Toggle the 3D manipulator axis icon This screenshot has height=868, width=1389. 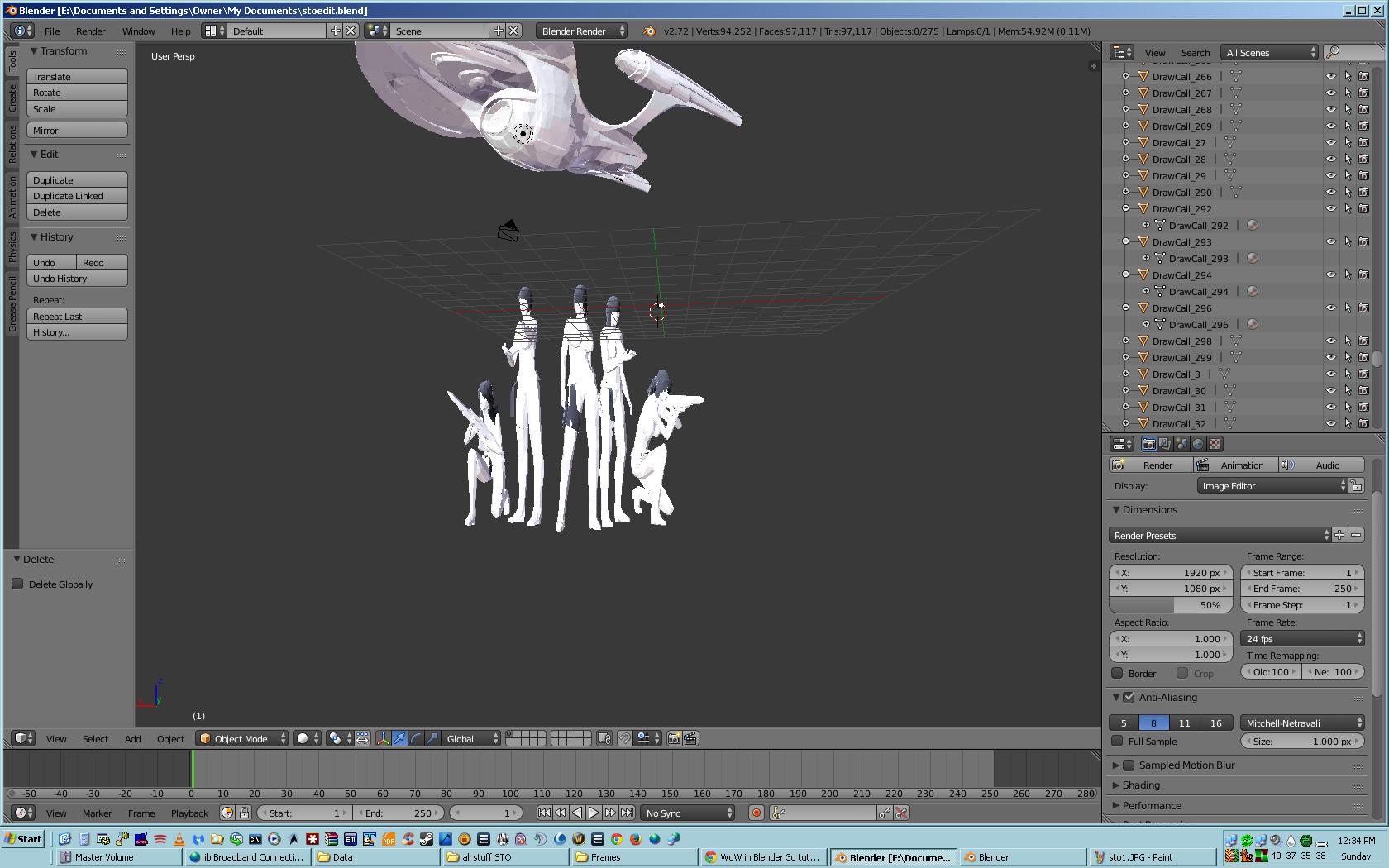384,739
